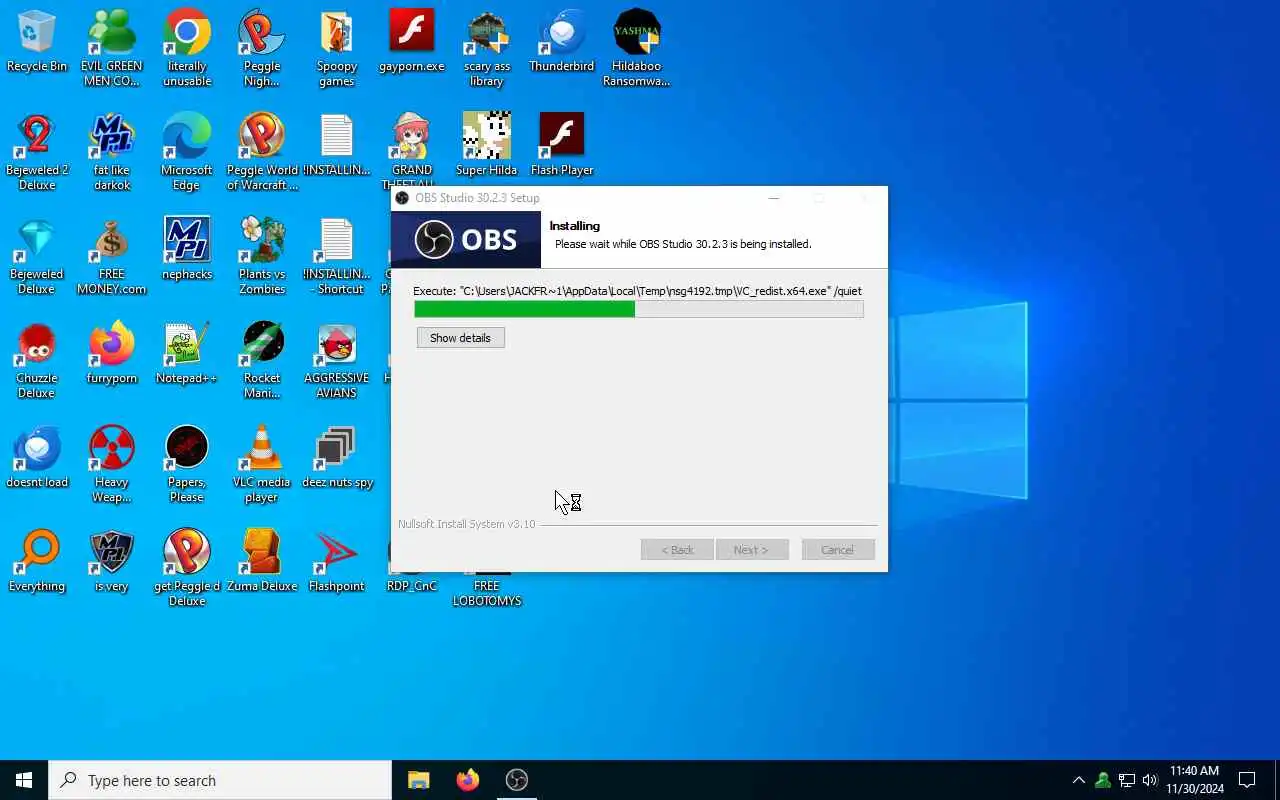Open Firefox from the taskbar
Viewport: 1280px width, 800px height.
click(467, 780)
